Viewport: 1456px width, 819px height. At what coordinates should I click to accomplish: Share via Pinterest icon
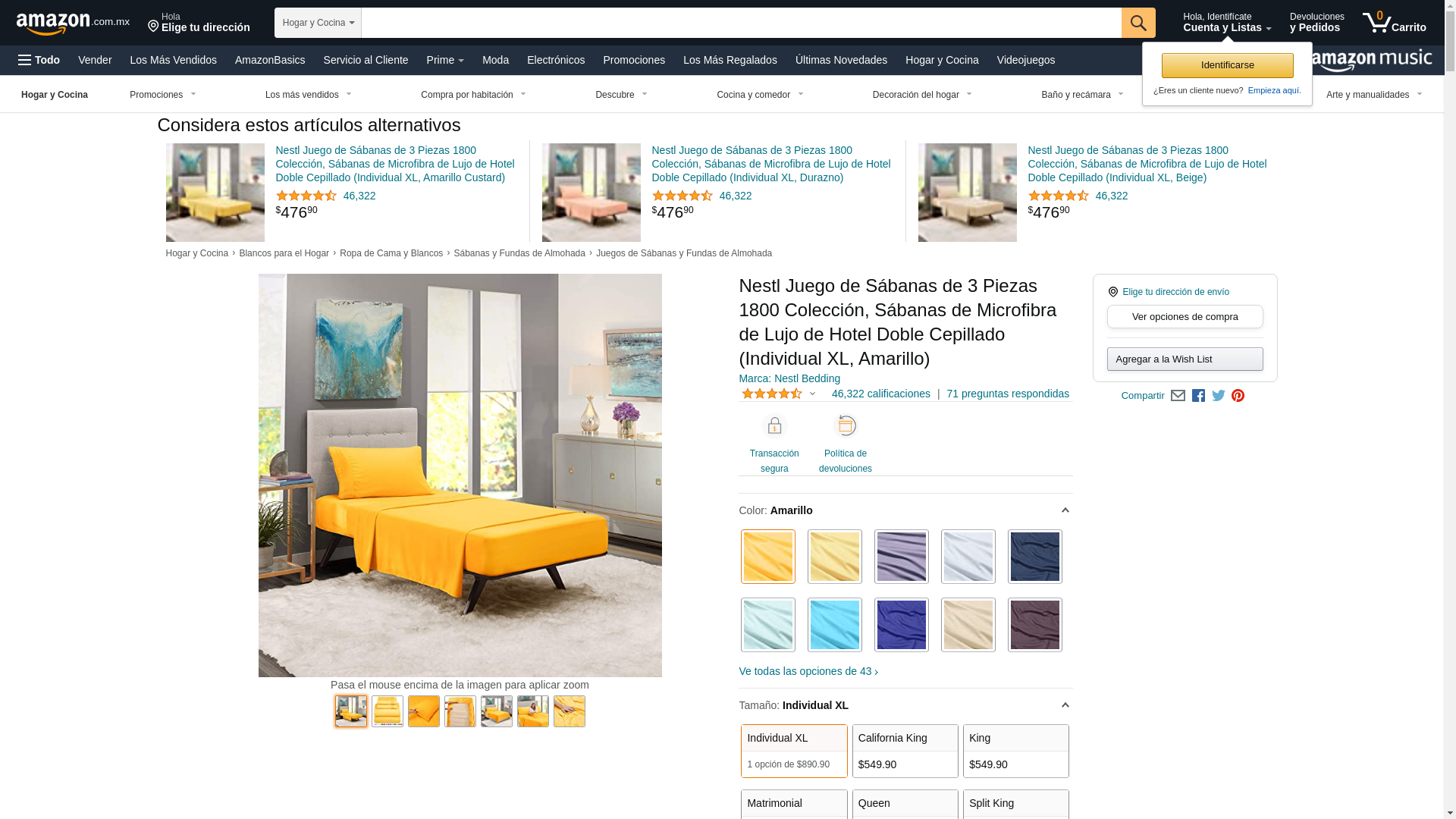1238,396
